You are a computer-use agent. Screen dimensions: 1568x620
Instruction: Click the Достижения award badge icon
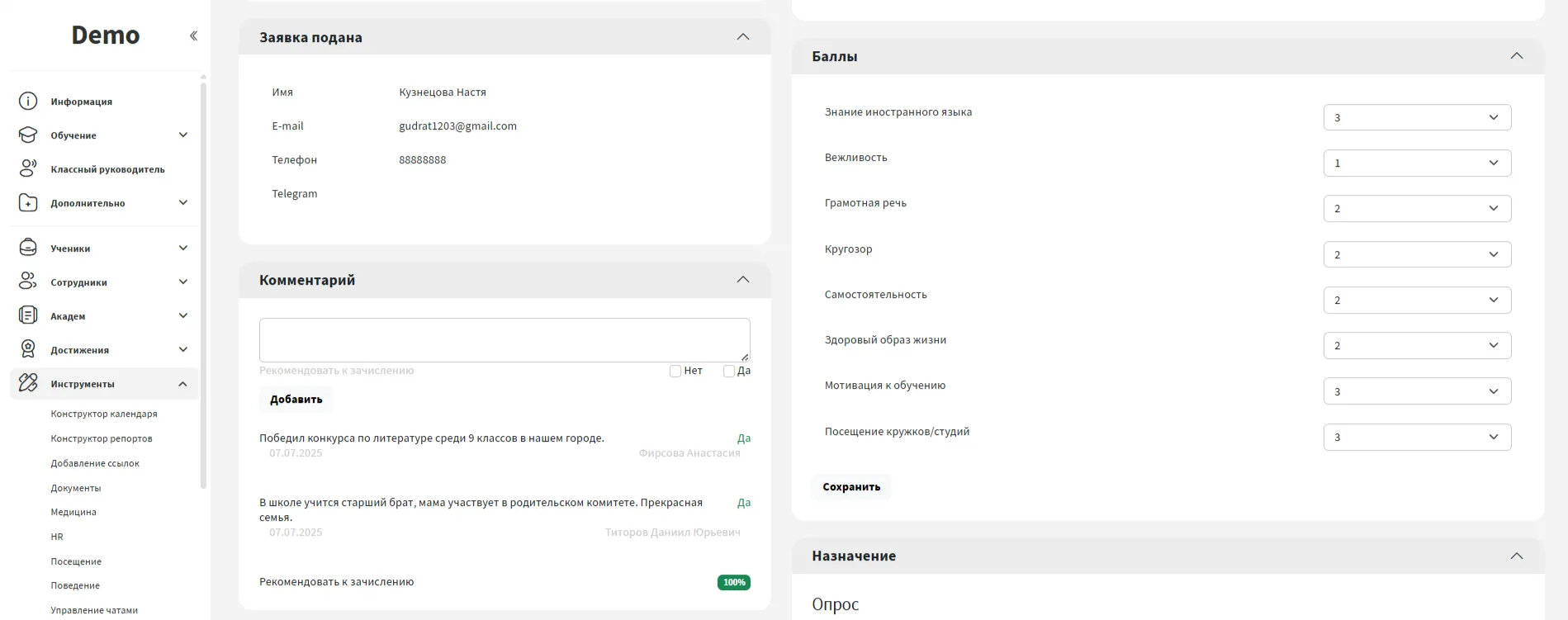pos(28,349)
